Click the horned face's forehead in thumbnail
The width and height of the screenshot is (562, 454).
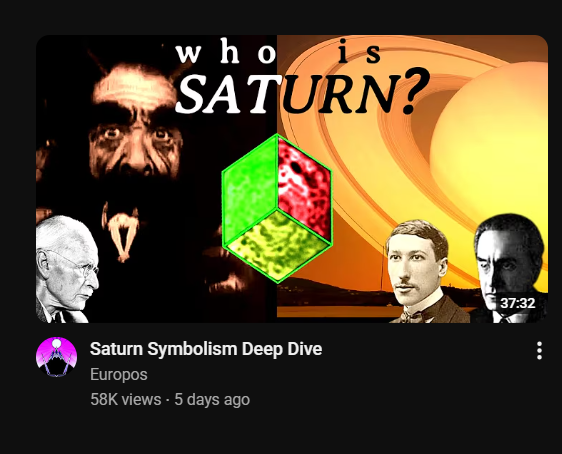click(x=134, y=86)
